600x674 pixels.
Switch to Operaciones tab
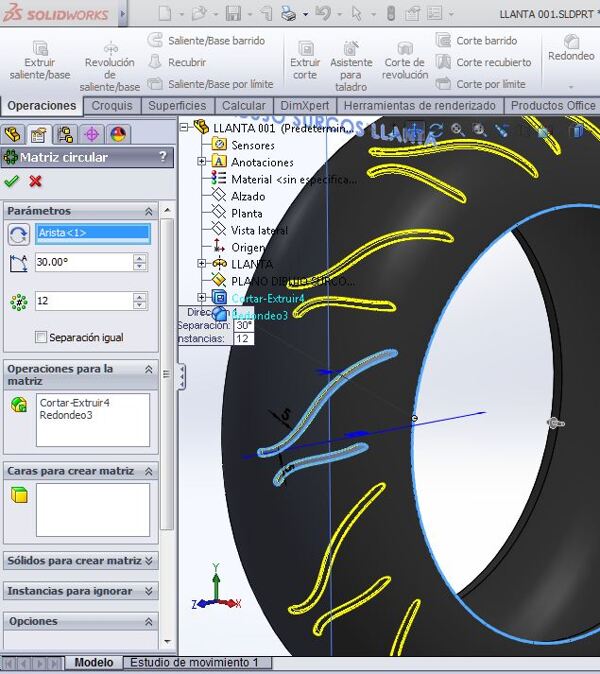point(42,106)
